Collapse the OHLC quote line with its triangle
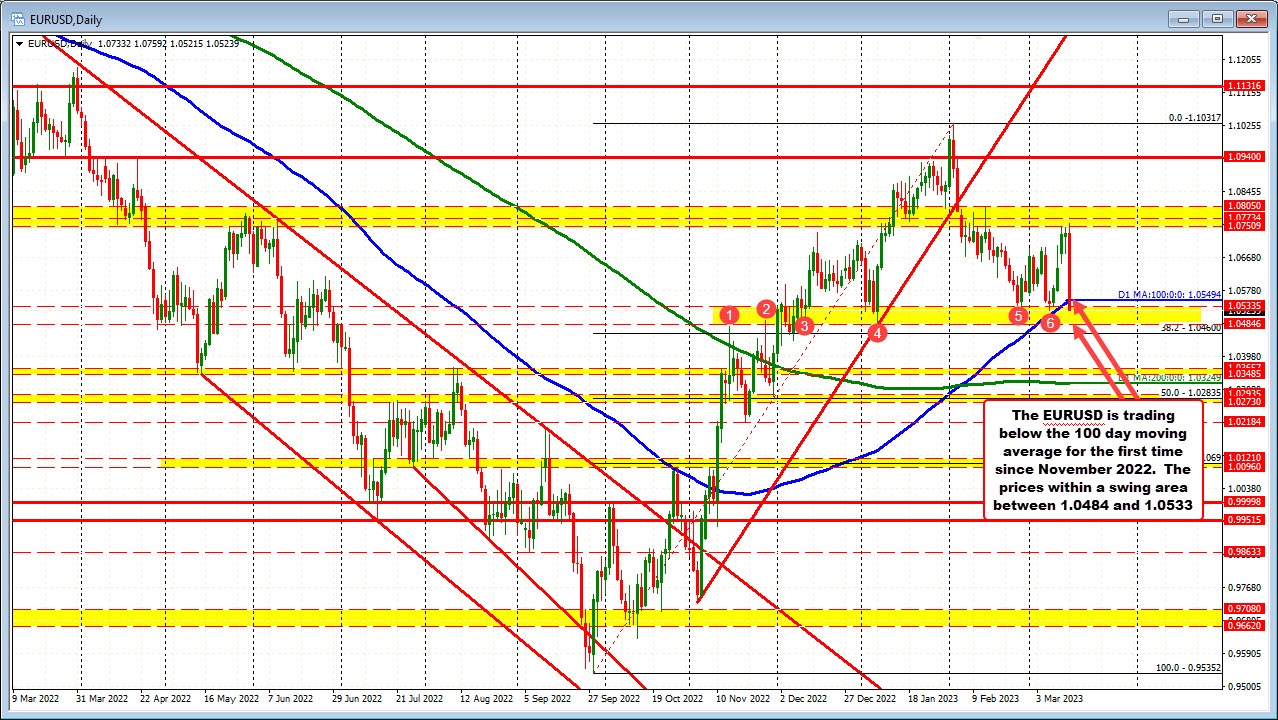1278x720 pixels. tap(20, 43)
